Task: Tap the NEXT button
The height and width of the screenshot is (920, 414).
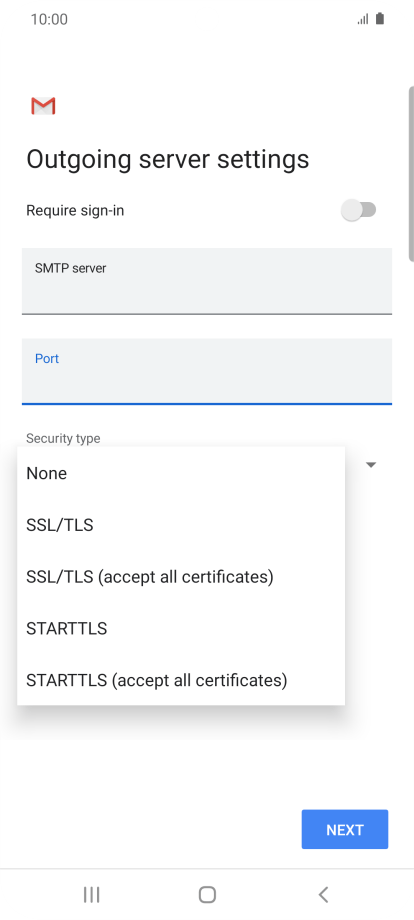Action: [345, 829]
